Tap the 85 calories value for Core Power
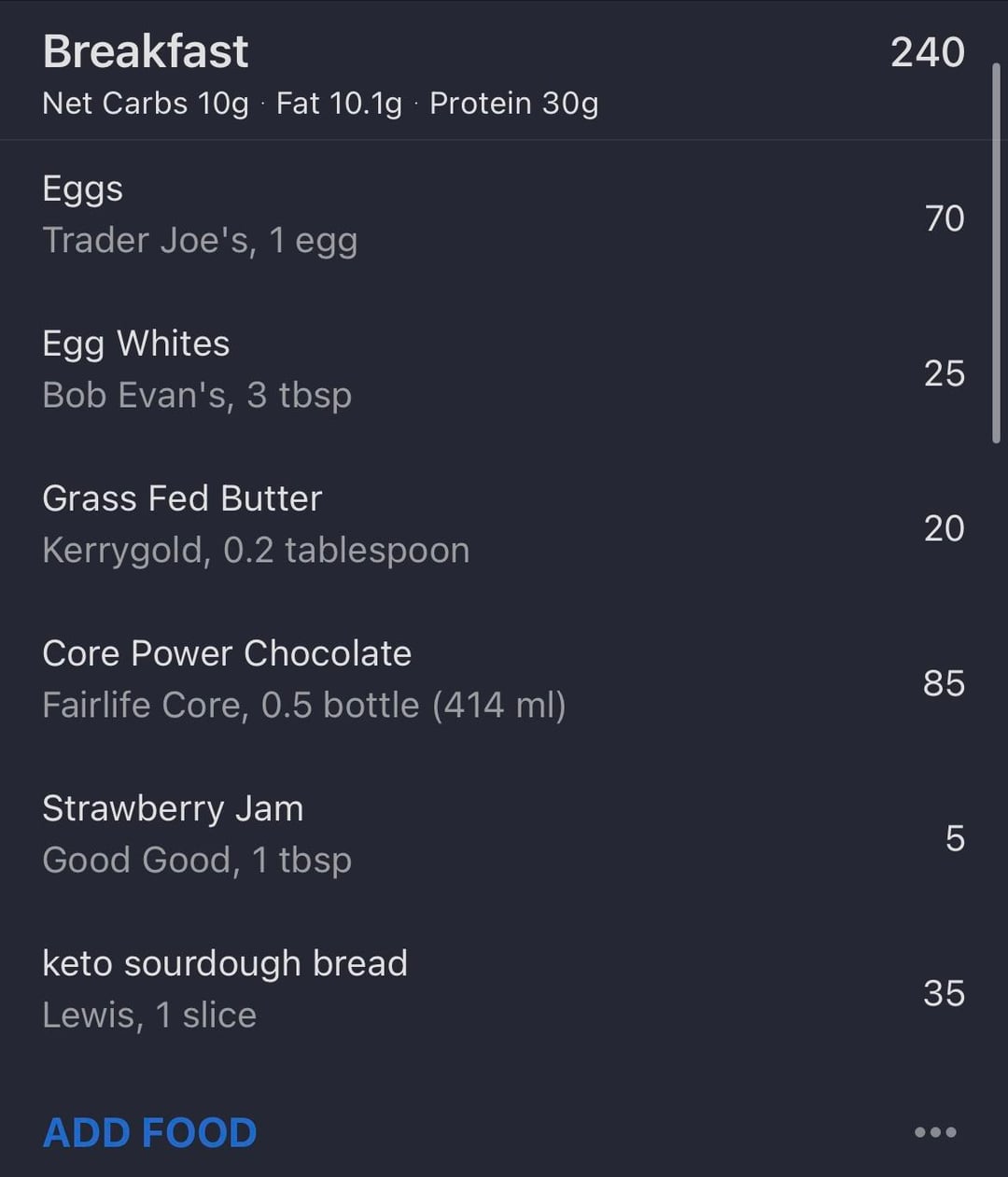The width and height of the screenshot is (1008, 1177). click(x=944, y=683)
